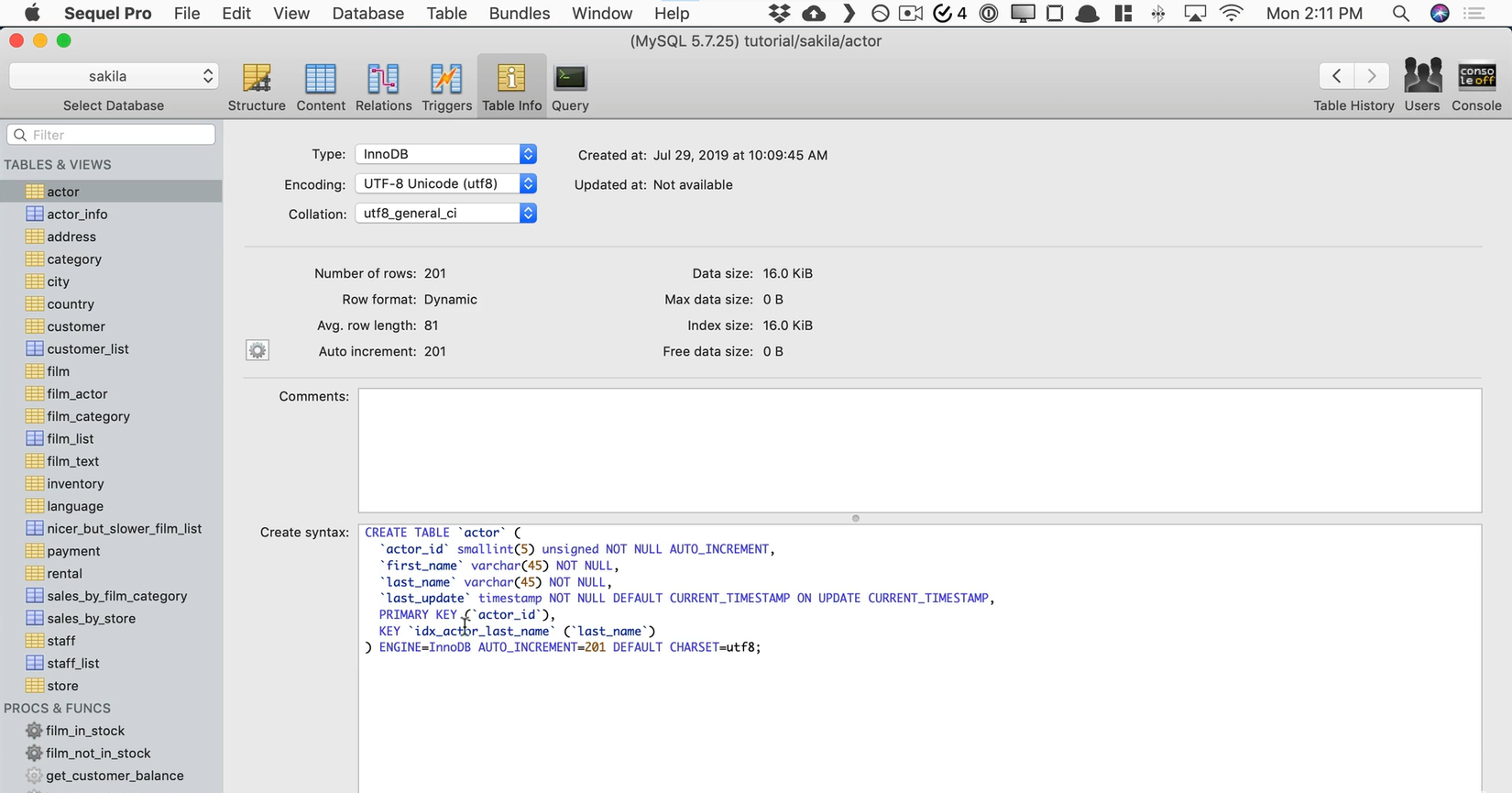Image resolution: width=1512 pixels, height=793 pixels.
Task: Switch to the Content view
Action: coord(321,87)
